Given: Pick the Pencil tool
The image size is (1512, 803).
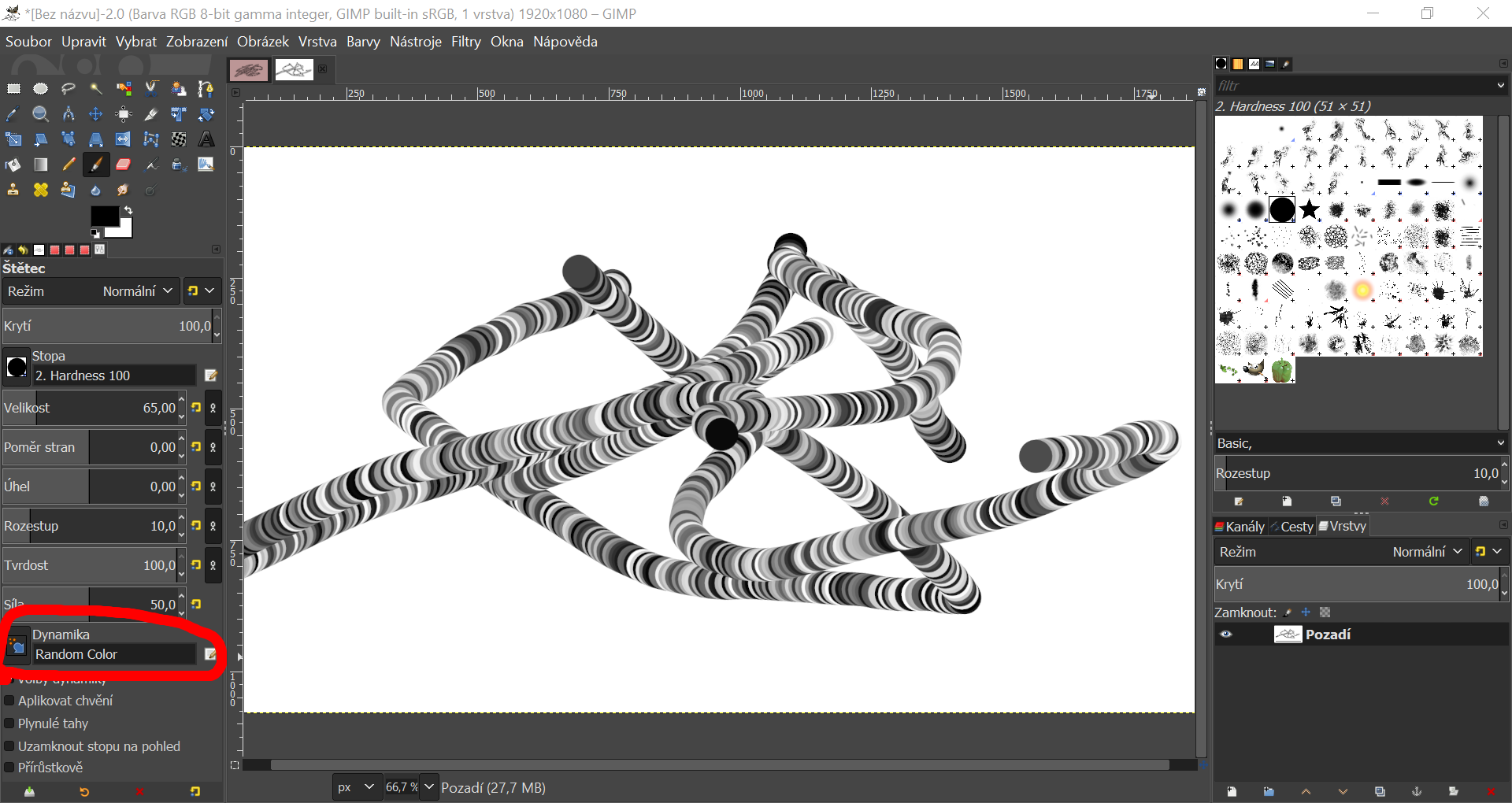Looking at the screenshot, I should pyautogui.click(x=69, y=165).
